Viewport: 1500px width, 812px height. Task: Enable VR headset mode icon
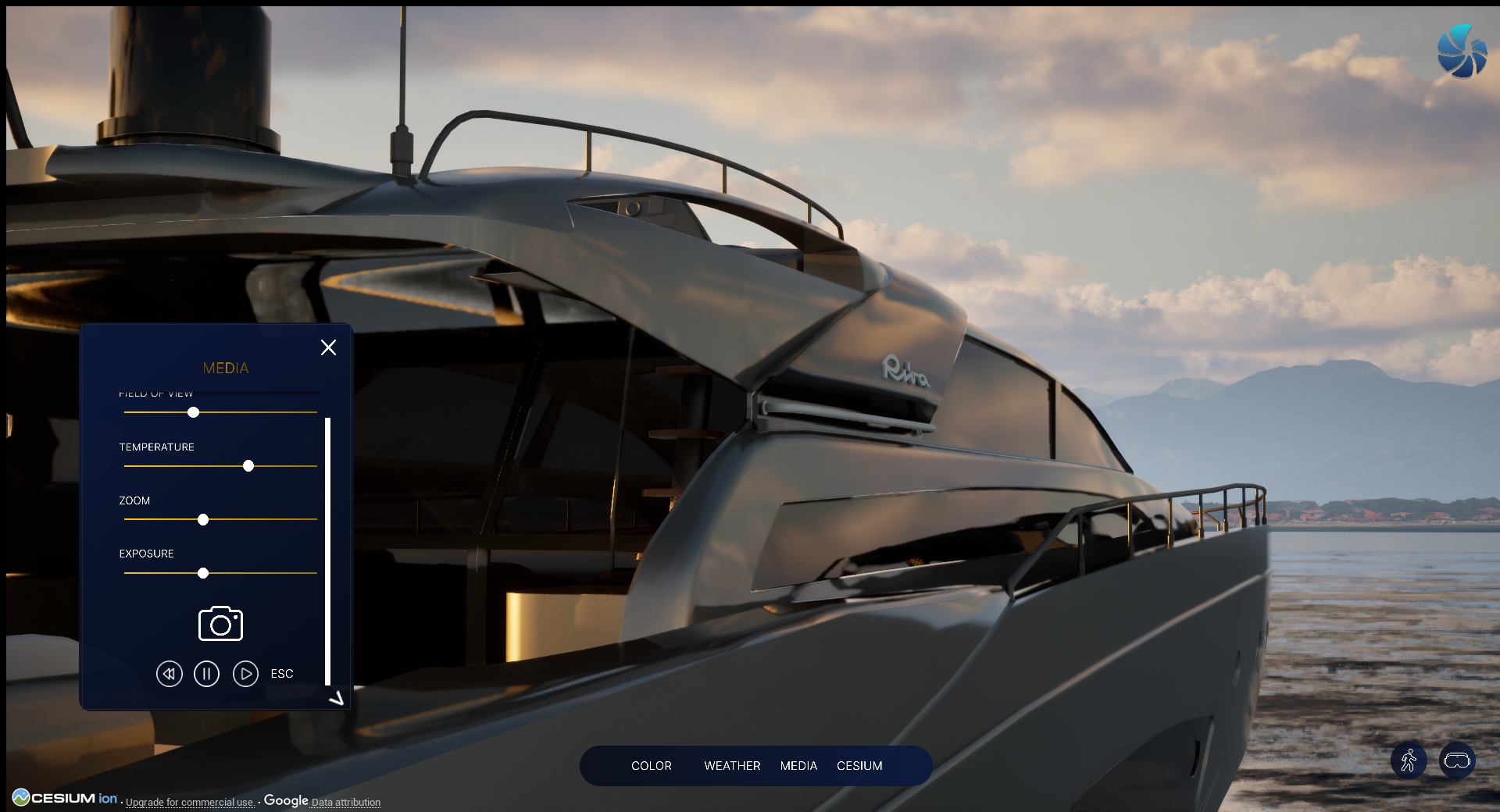point(1457,760)
